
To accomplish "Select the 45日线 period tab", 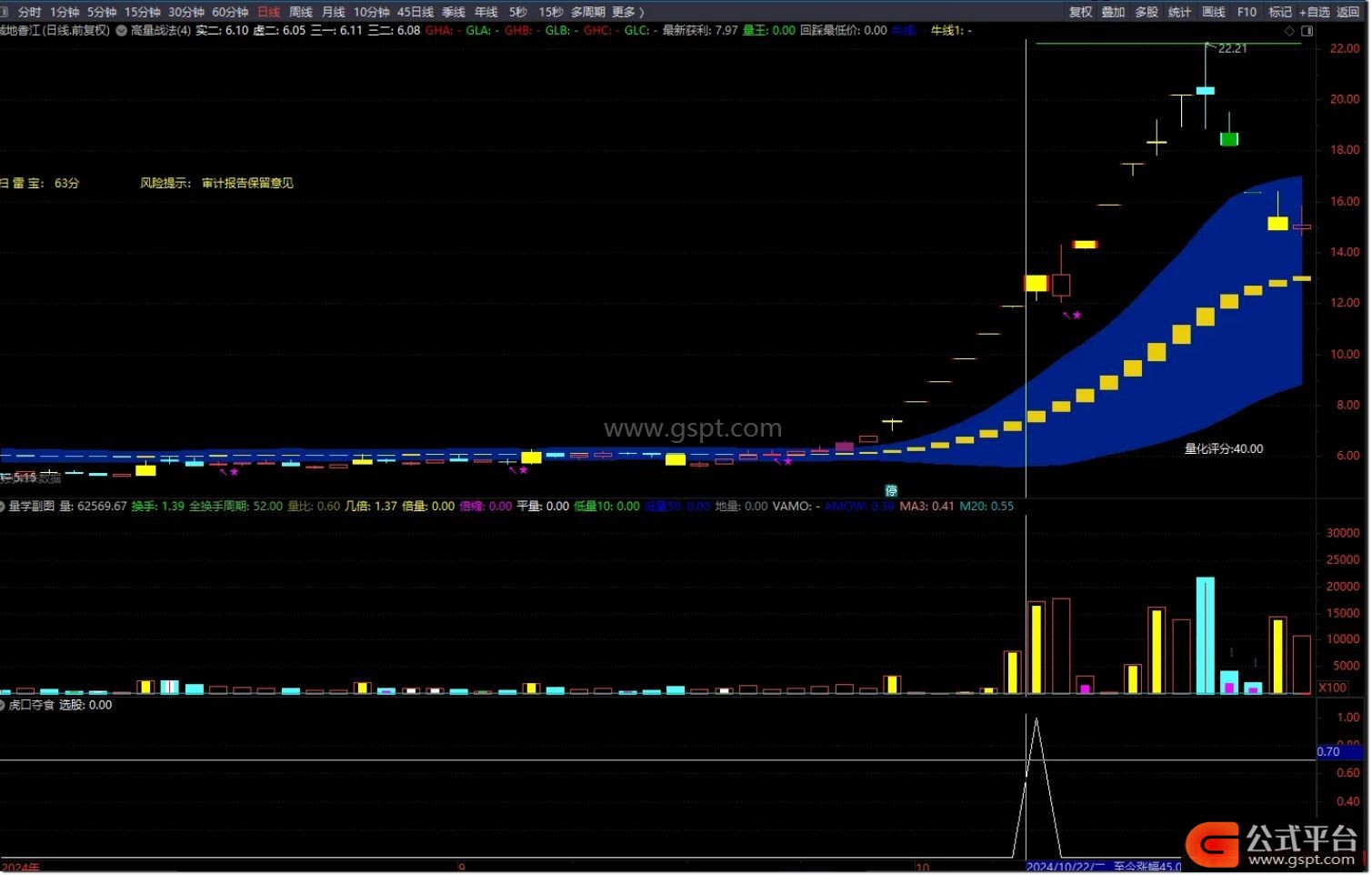I will tap(415, 12).
